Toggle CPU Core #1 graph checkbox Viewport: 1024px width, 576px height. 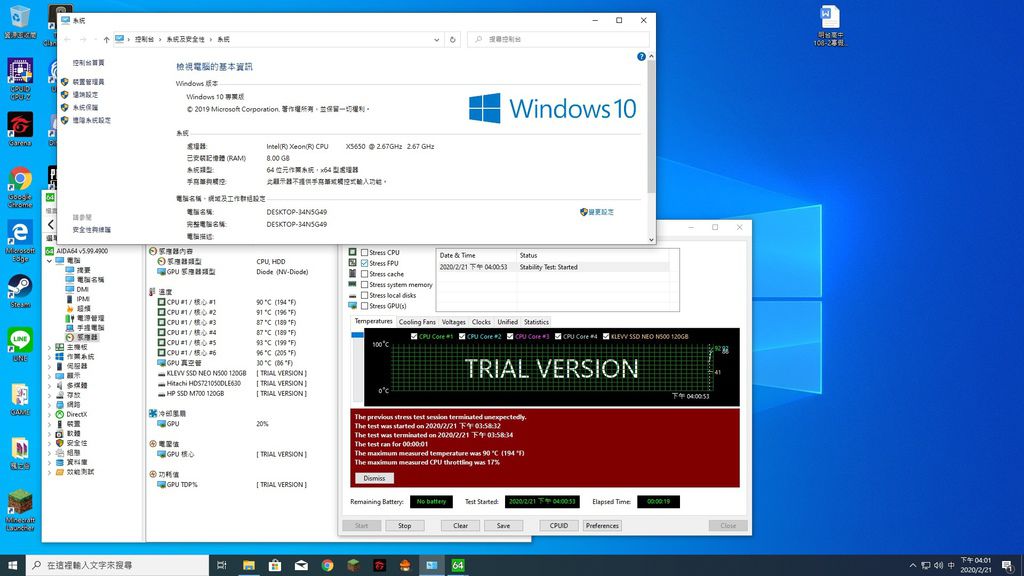pos(414,336)
